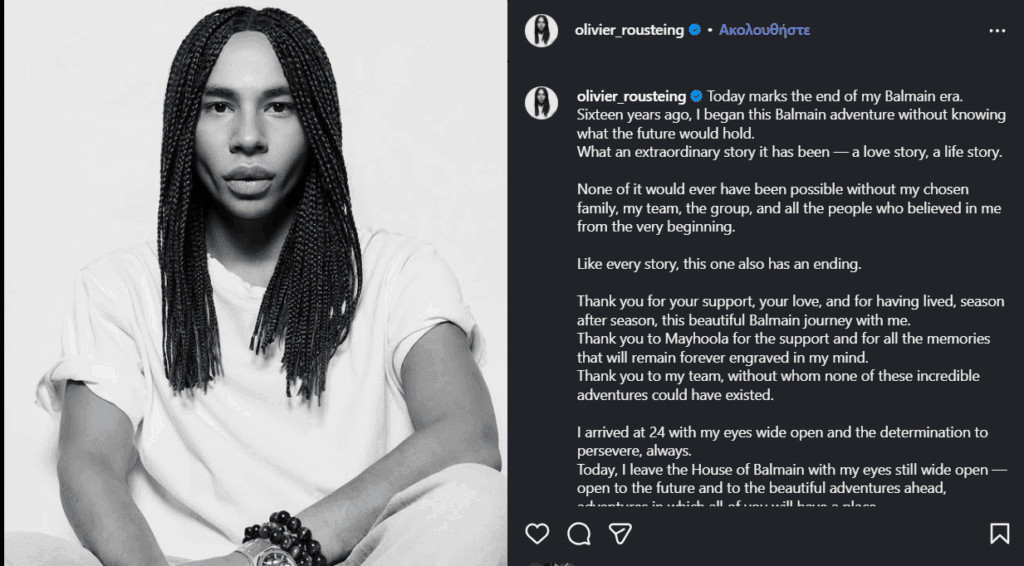Image resolution: width=1024 pixels, height=566 pixels.
Task: Click the profile avatar in the post header
Action: coord(541,31)
